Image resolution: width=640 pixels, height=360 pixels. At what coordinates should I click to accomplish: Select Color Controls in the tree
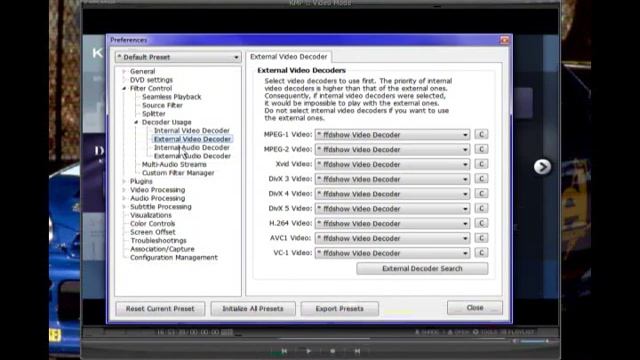(152, 224)
